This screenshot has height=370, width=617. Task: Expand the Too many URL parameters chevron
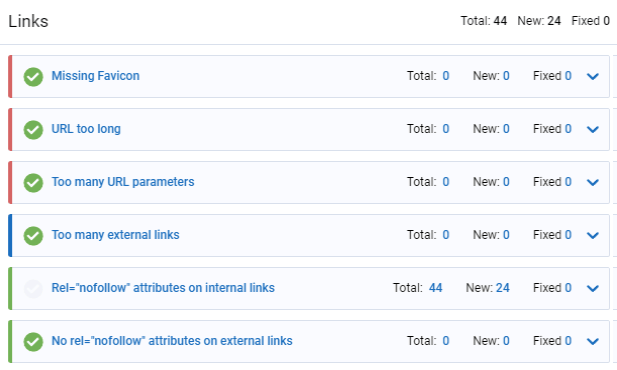[x=593, y=183]
